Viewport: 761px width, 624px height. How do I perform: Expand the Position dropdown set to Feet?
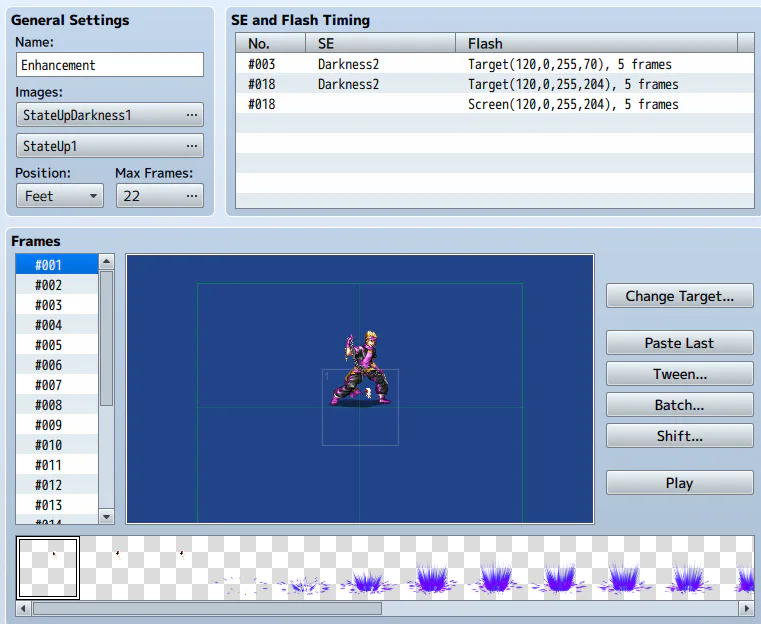pyautogui.click(x=60, y=196)
